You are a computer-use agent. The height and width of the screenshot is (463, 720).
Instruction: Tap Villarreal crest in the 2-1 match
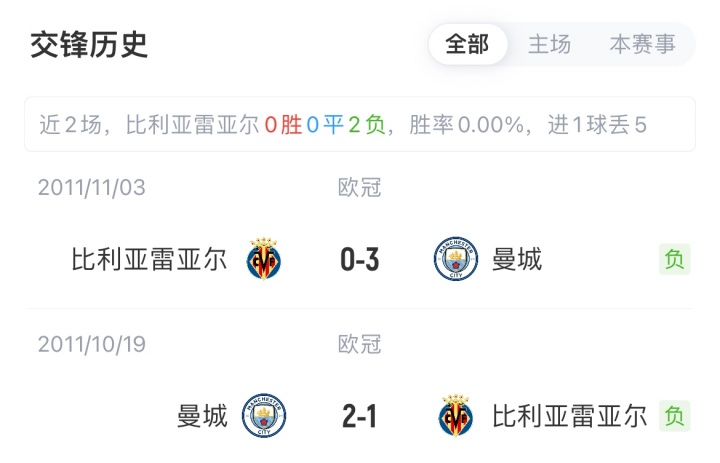456,415
